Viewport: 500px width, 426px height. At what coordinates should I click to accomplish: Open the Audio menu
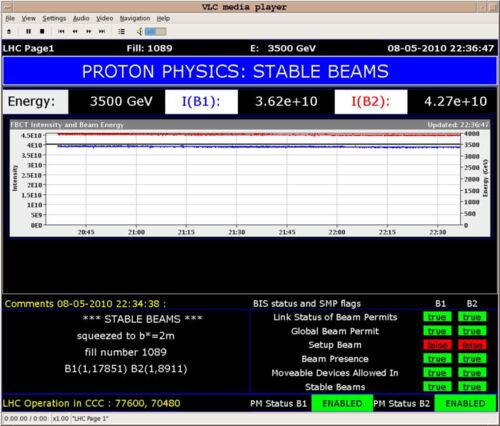pos(81,18)
